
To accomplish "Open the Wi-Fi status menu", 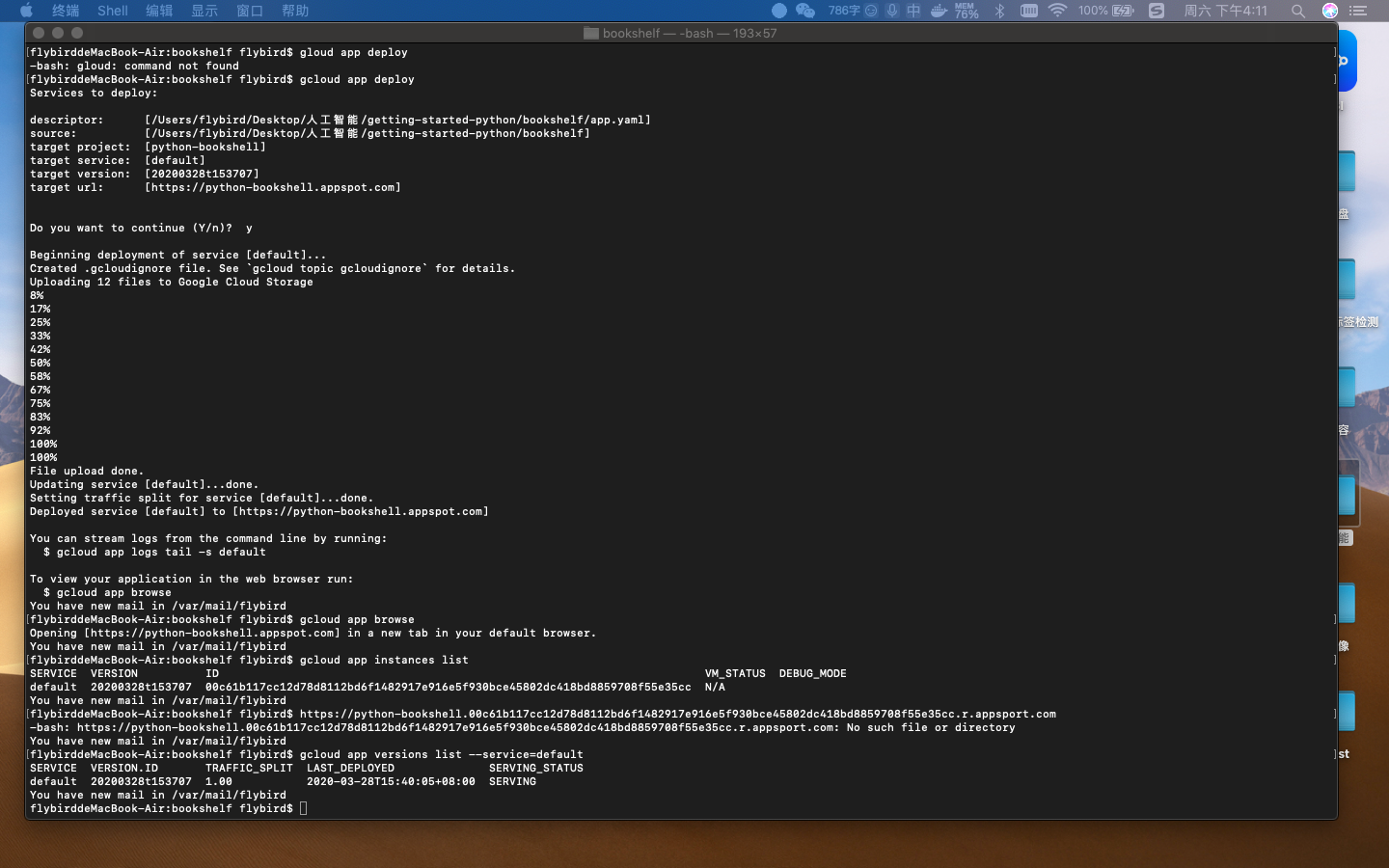I will [1058, 11].
